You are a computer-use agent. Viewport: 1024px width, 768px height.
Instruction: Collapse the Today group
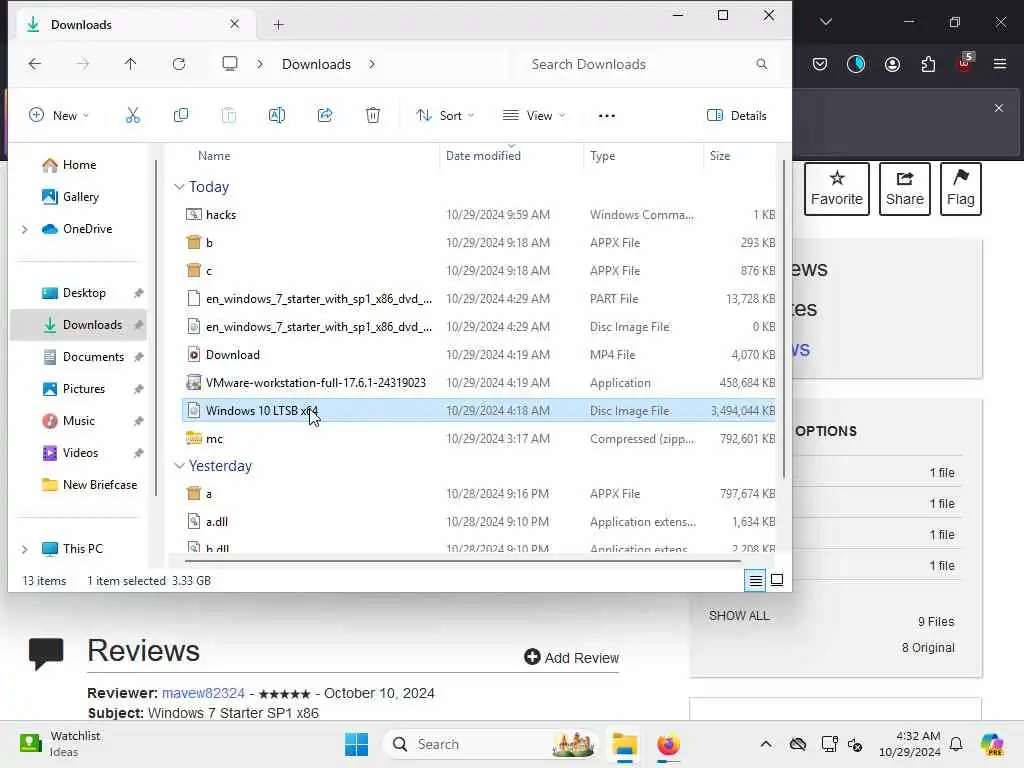[179, 187]
